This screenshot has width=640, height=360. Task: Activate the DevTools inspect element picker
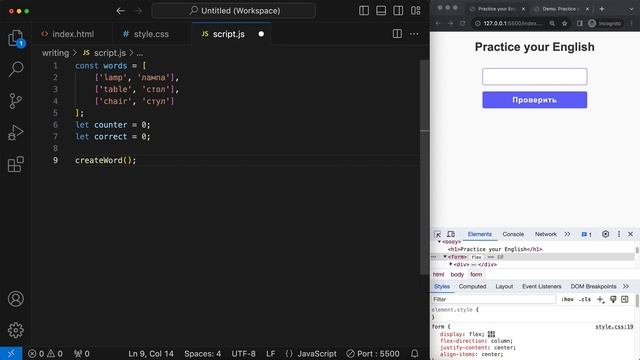pos(437,234)
